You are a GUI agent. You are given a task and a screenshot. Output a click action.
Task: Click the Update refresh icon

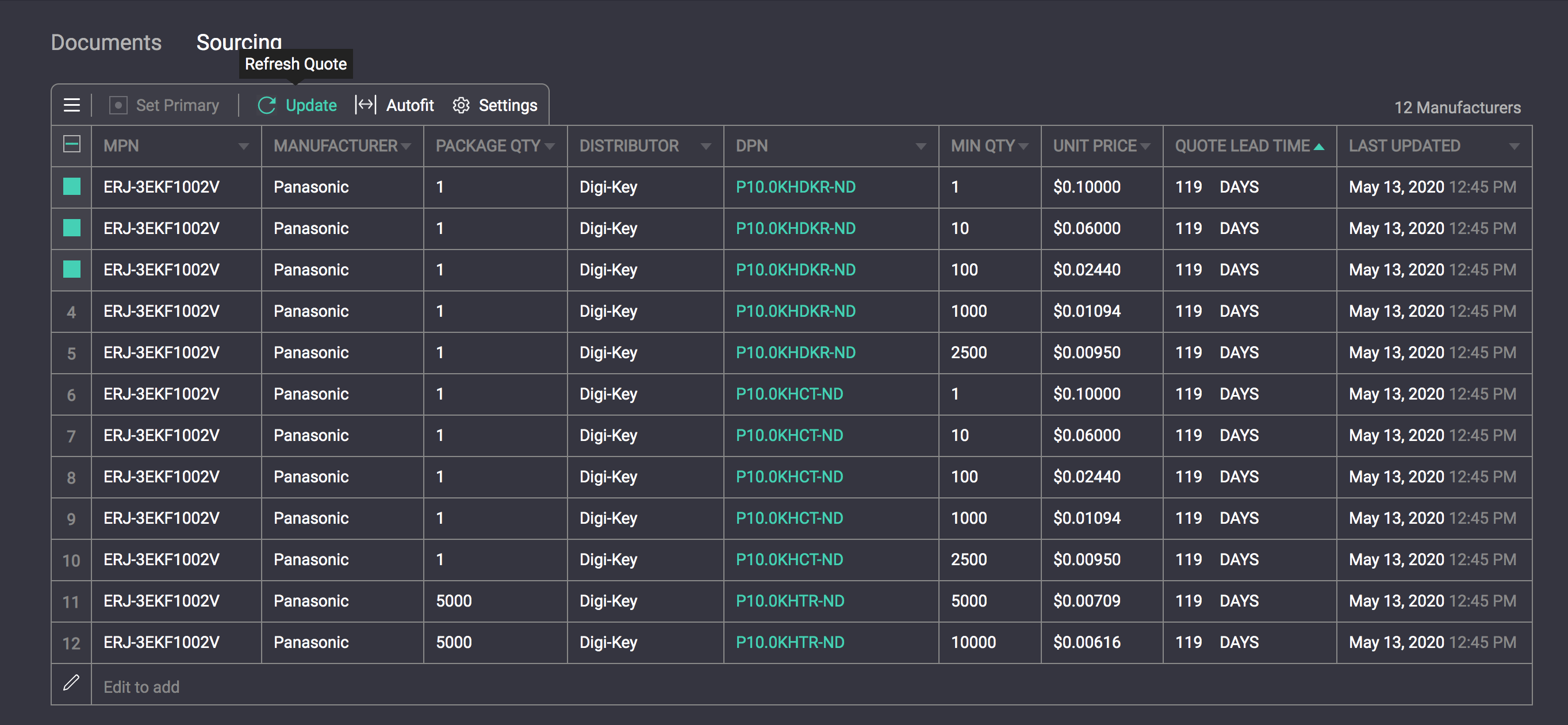pos(267,105)
